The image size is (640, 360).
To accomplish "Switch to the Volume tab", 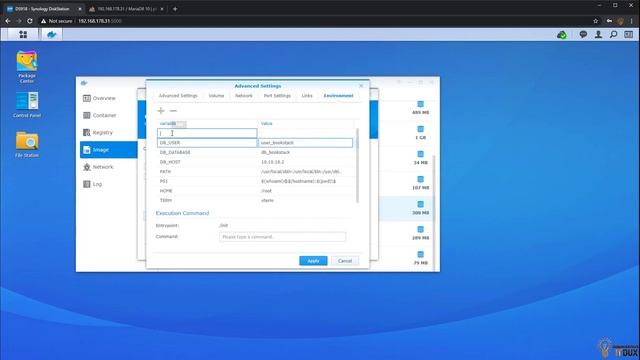I will [216, 96].
